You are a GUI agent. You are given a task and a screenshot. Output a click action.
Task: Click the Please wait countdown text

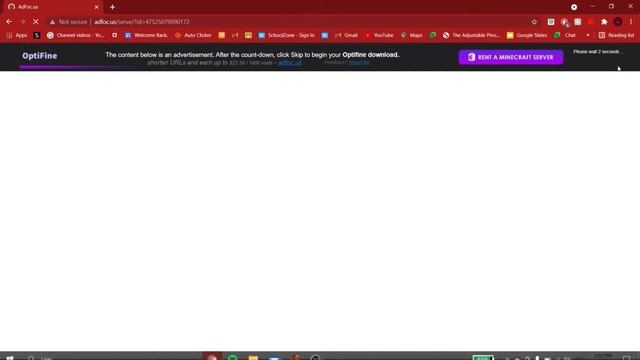coord(598,52)
